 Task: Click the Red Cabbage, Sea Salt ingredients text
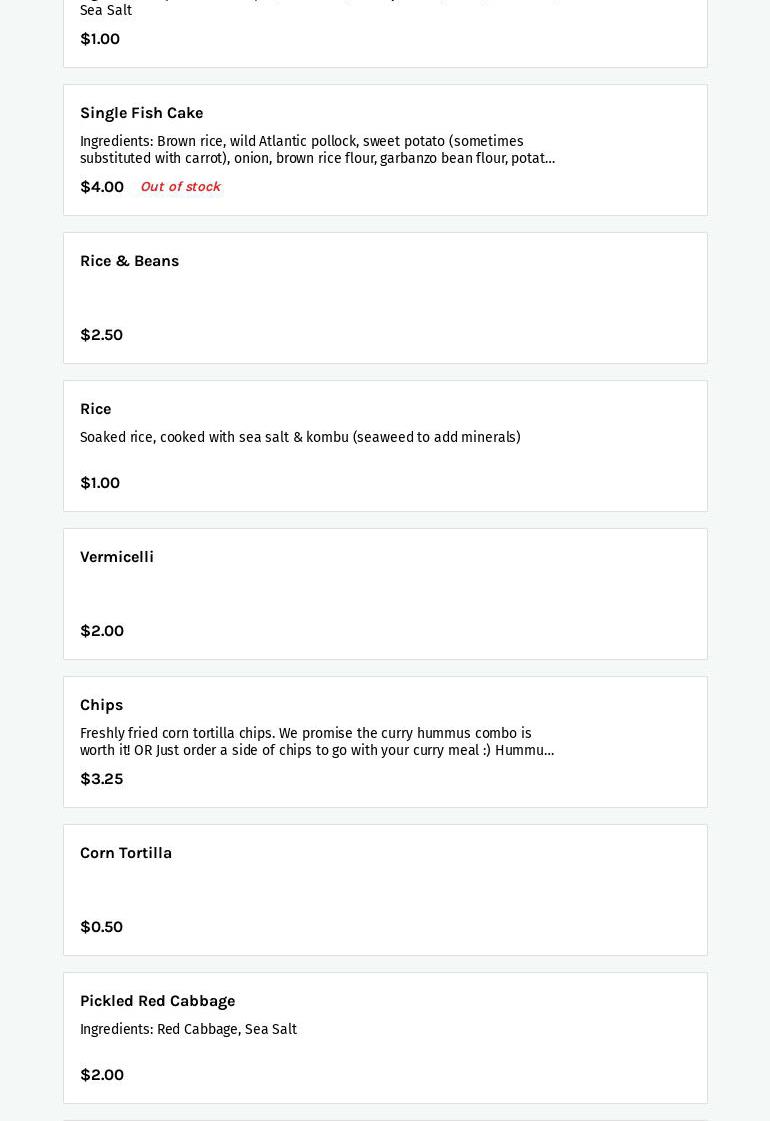[x=188, y=1030]
